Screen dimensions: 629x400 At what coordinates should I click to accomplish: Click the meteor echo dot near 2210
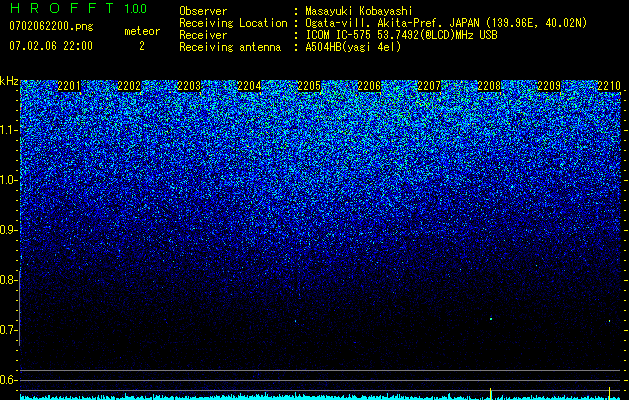click(609, 321)
